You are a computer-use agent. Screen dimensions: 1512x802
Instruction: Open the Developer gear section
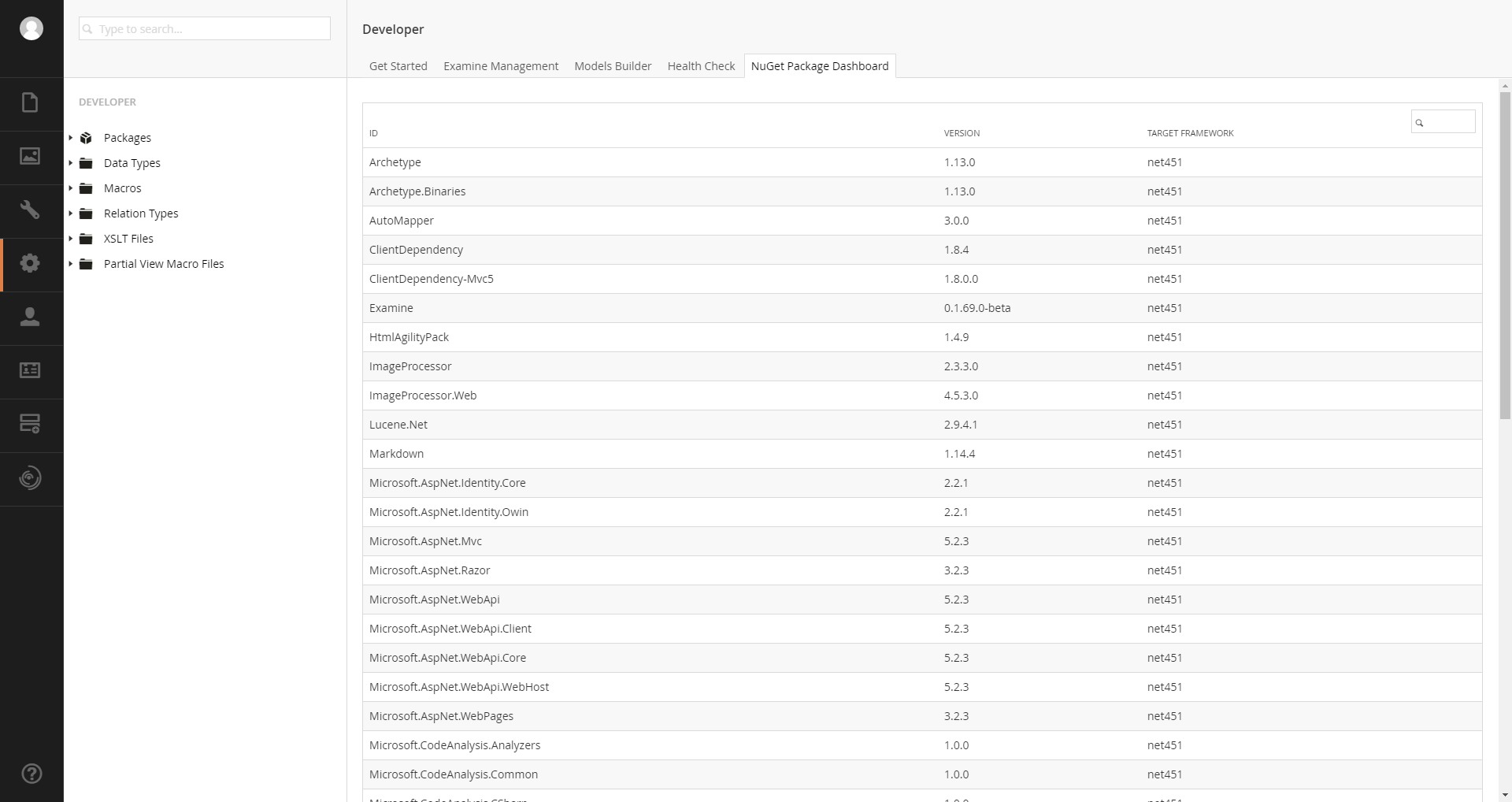pos(30,263)
